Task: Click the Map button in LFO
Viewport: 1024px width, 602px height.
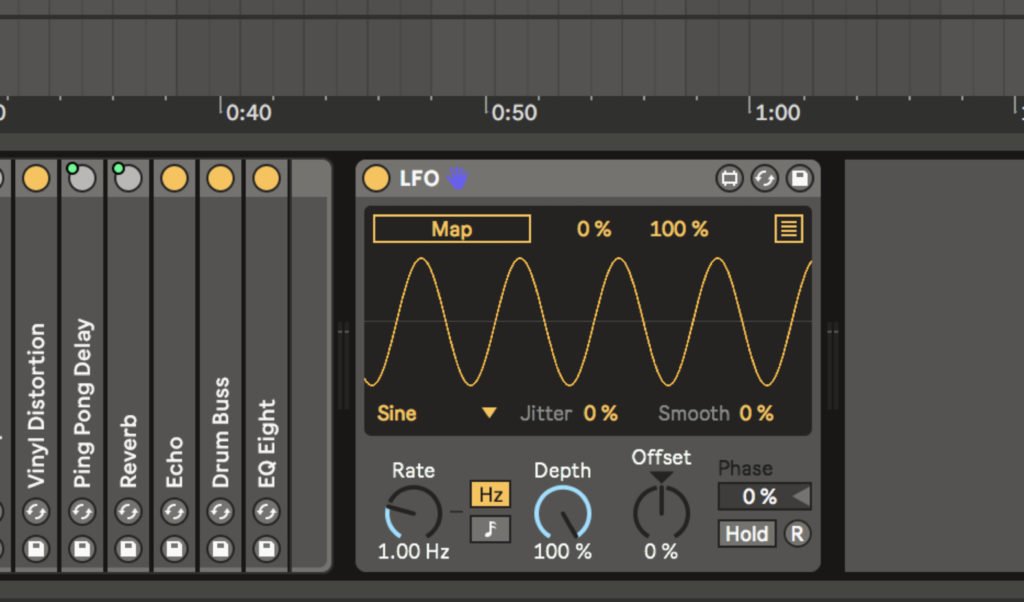Action: (x=452, y=229)
